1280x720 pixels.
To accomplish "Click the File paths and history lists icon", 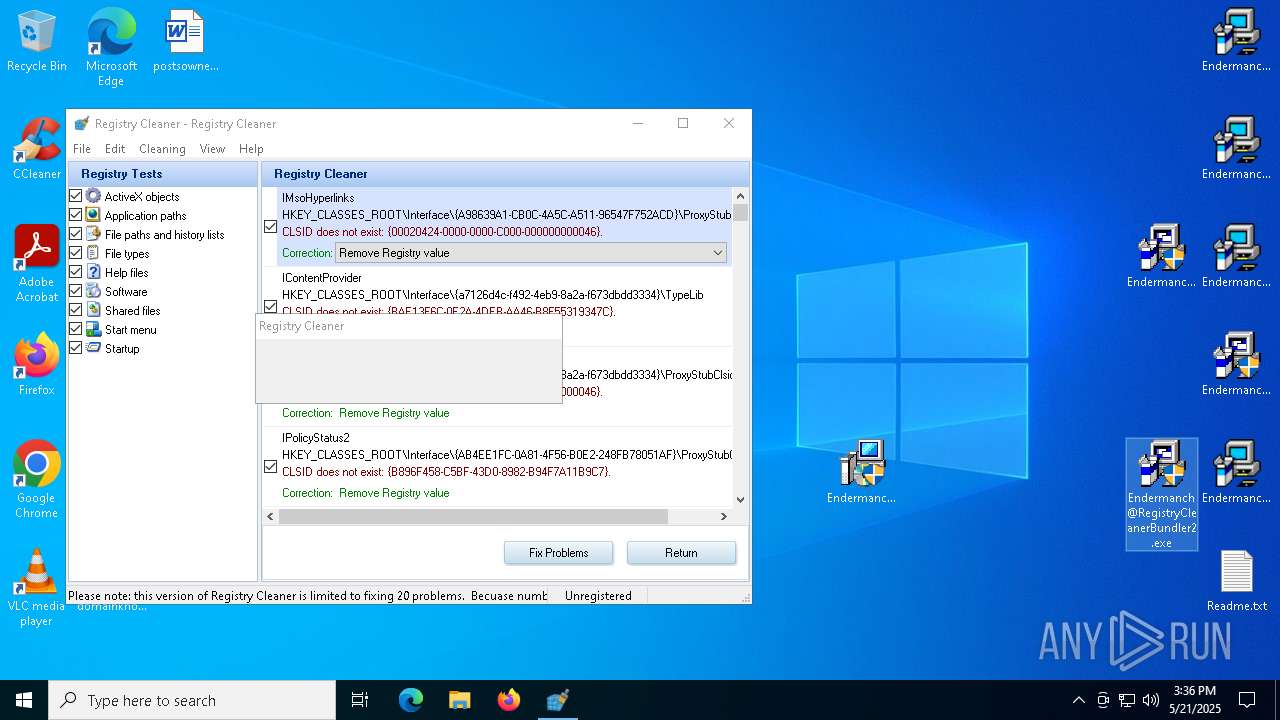I will (93, 234).
